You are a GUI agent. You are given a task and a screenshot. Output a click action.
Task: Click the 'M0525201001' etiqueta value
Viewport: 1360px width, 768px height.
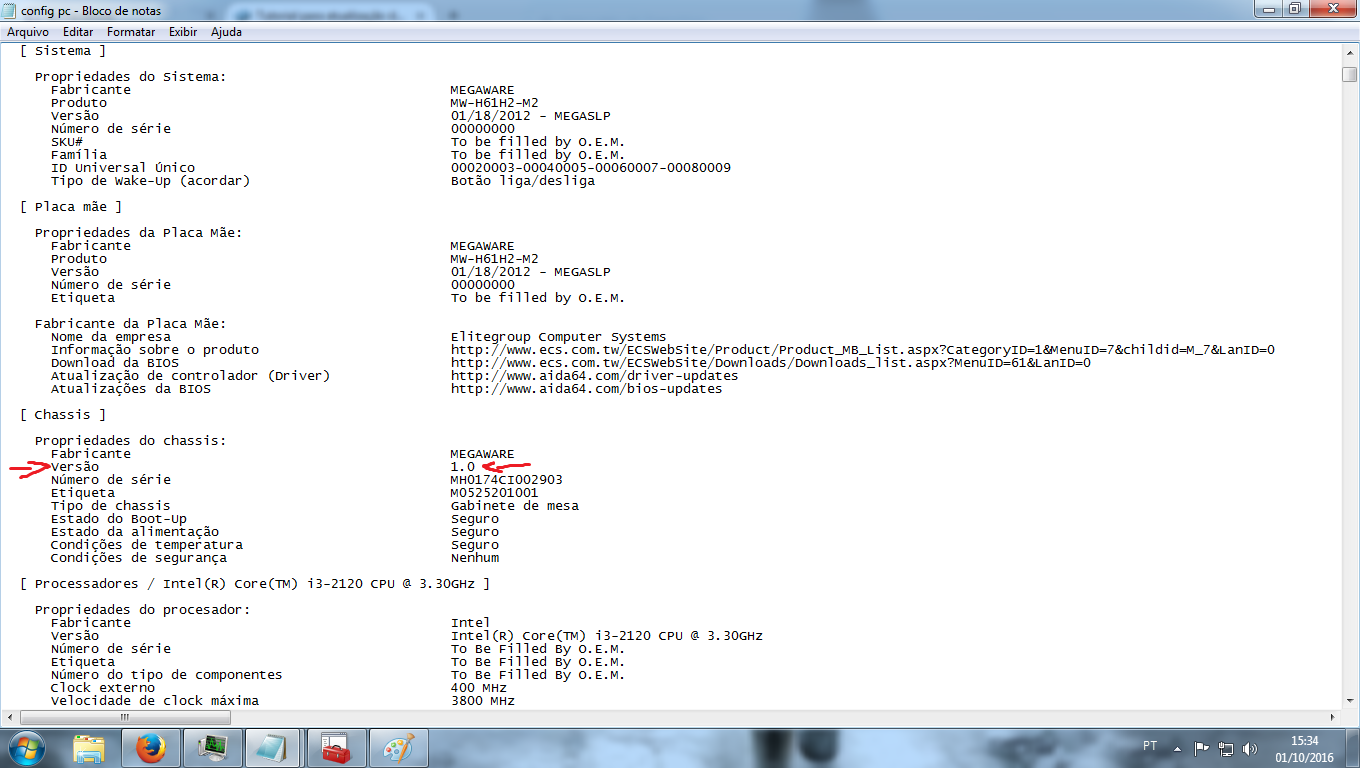tap(494, 493)
